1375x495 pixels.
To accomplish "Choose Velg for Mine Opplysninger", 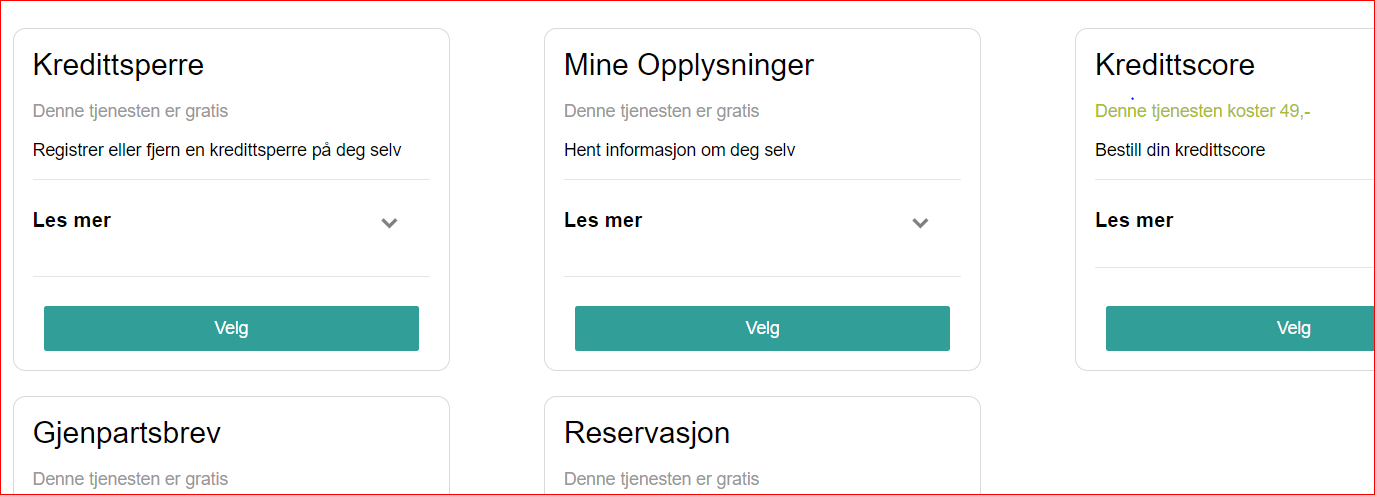I will pos(762,328).
